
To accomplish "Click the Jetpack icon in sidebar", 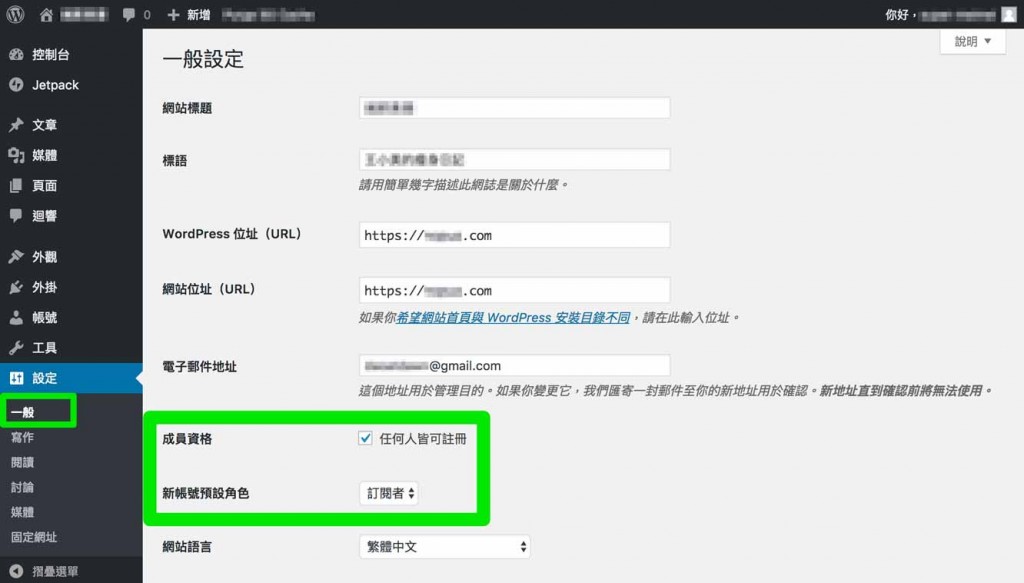I will pos(16,85).
